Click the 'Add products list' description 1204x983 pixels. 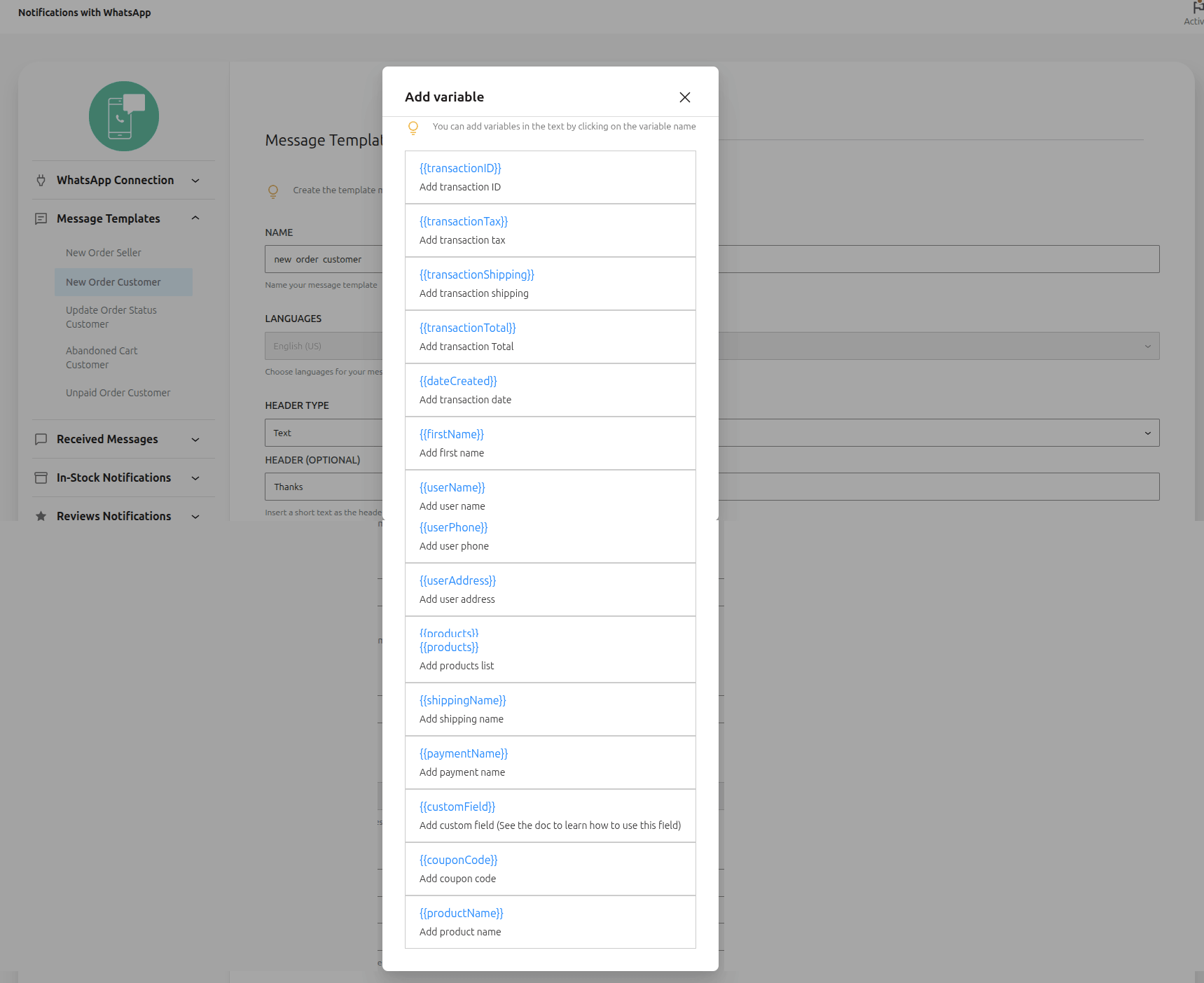[457, 666]
